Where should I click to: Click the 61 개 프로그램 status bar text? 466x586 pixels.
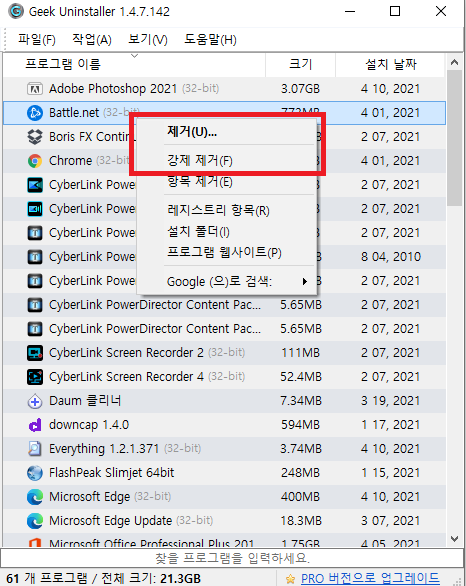47,579
